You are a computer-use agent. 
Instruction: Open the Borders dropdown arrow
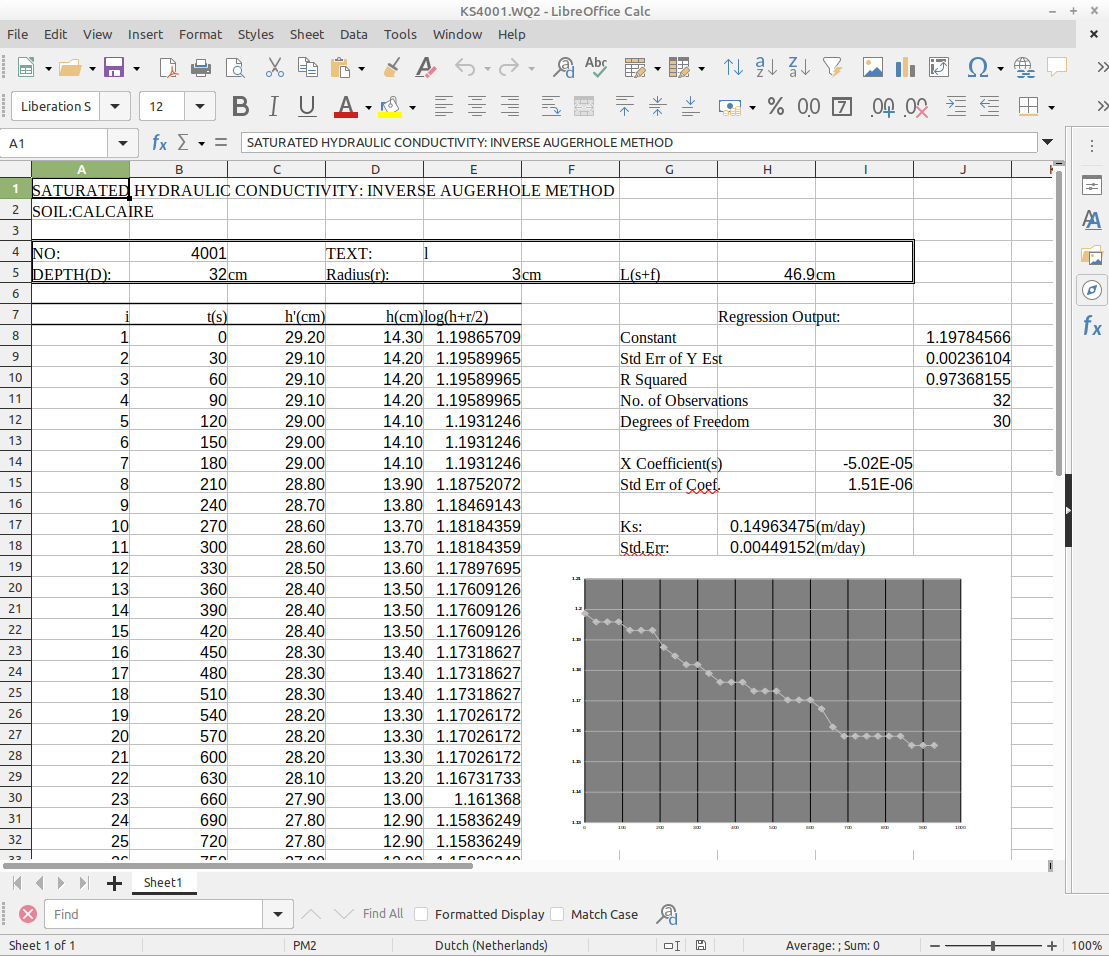point(1052,107)
